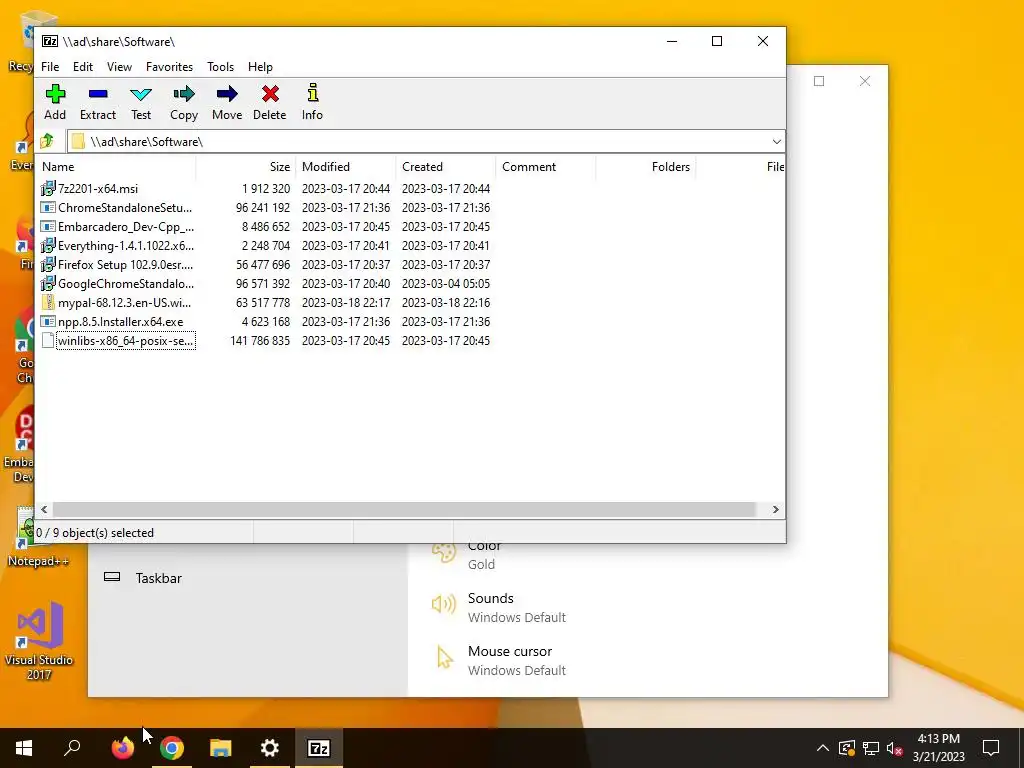Open the View menu
The image size is (1024, 768).
tap(119, 67)
